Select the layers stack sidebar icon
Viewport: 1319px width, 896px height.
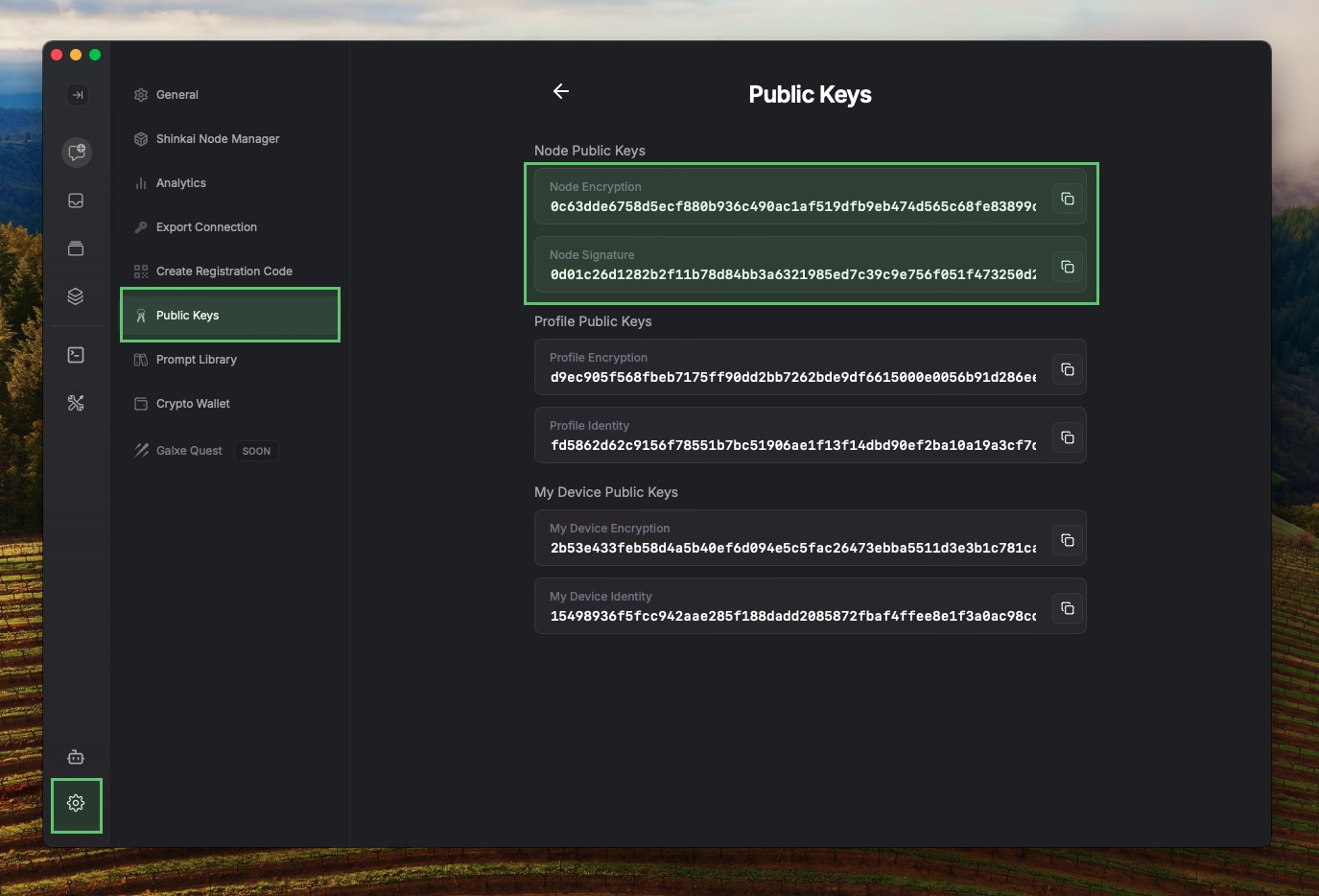[77, 295]
